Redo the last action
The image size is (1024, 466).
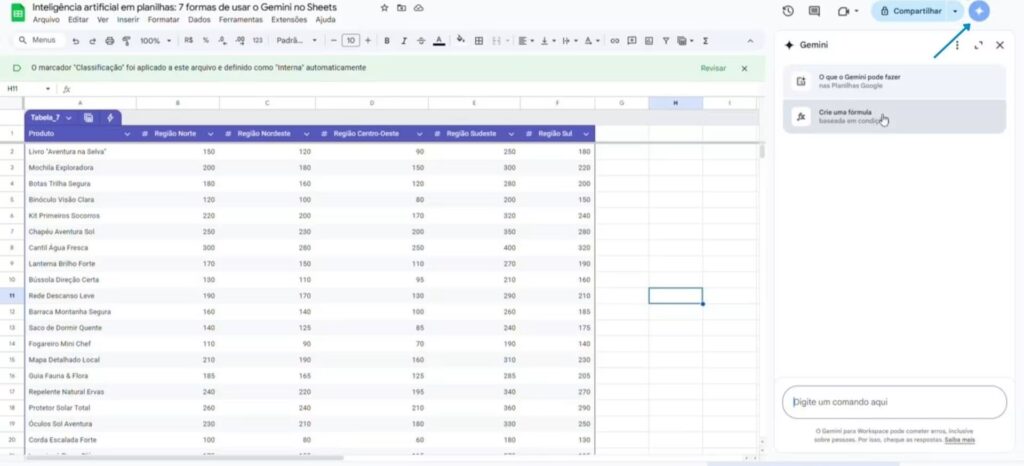[x=93, y=40]
